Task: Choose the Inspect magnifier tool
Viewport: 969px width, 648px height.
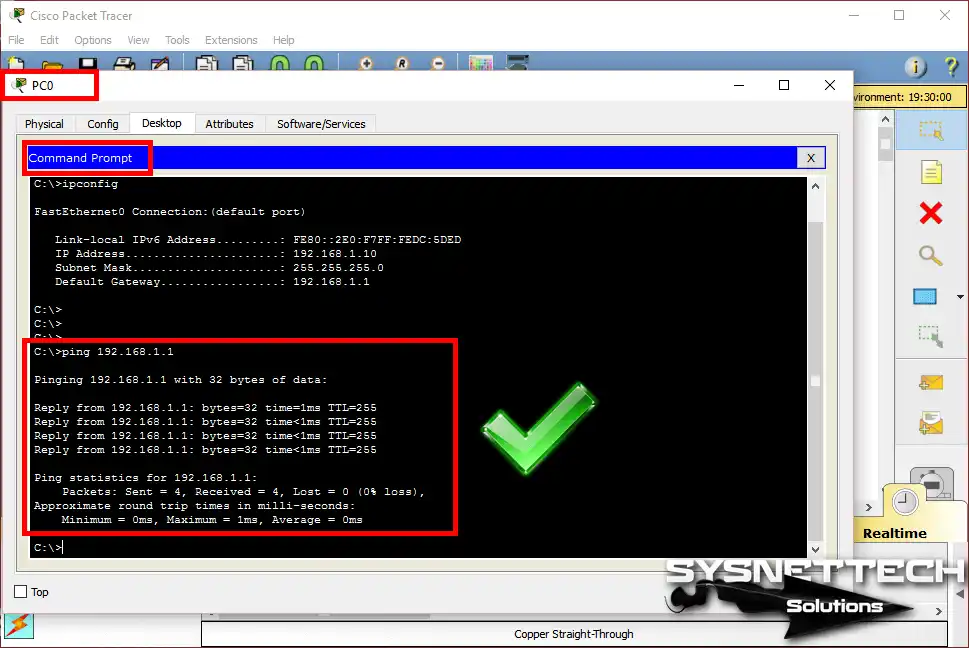Action: [x=931, y=255]
